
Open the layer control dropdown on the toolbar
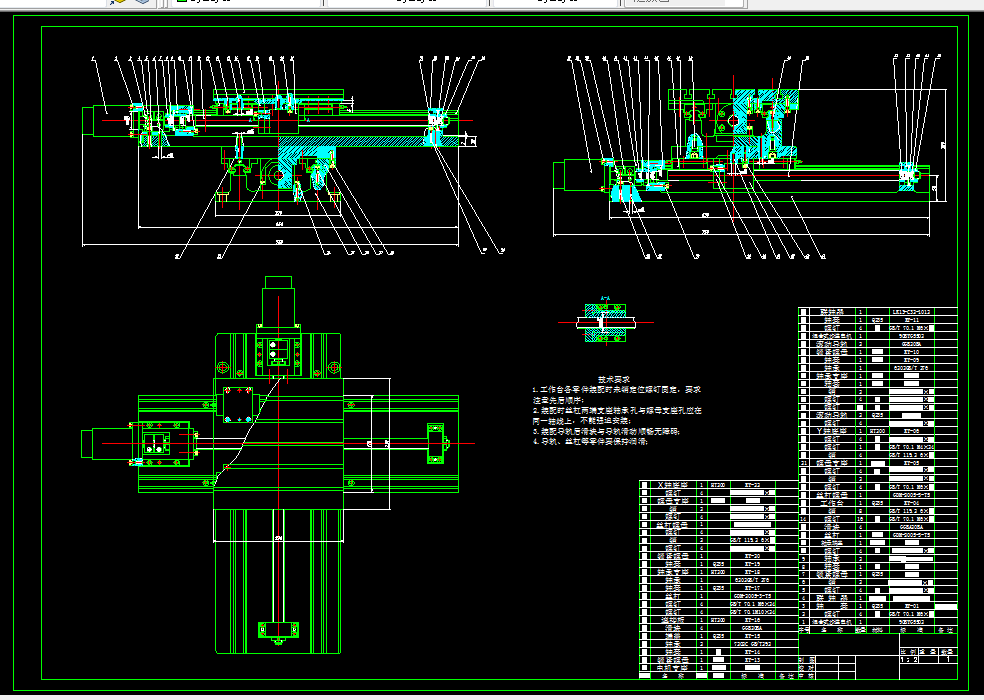(x=320, y=4)
